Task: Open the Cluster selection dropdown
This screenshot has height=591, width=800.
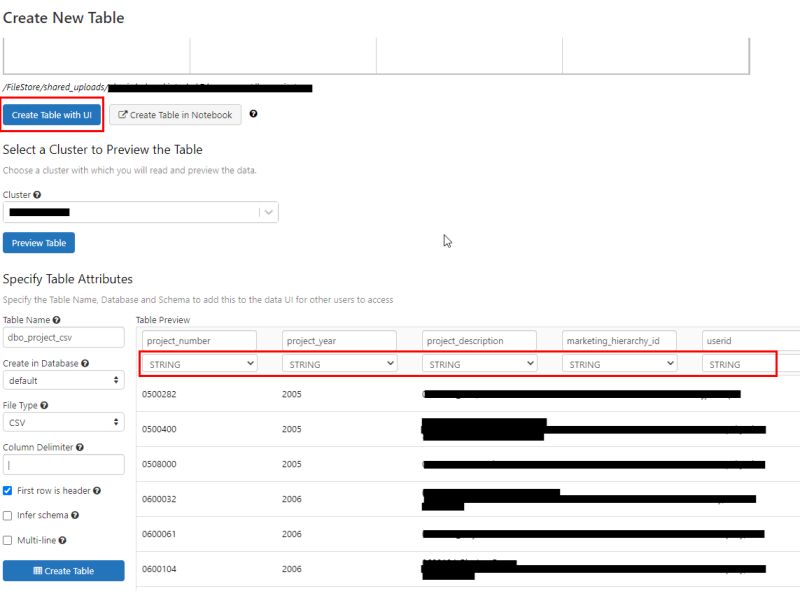Action: [x=267, y=212]
